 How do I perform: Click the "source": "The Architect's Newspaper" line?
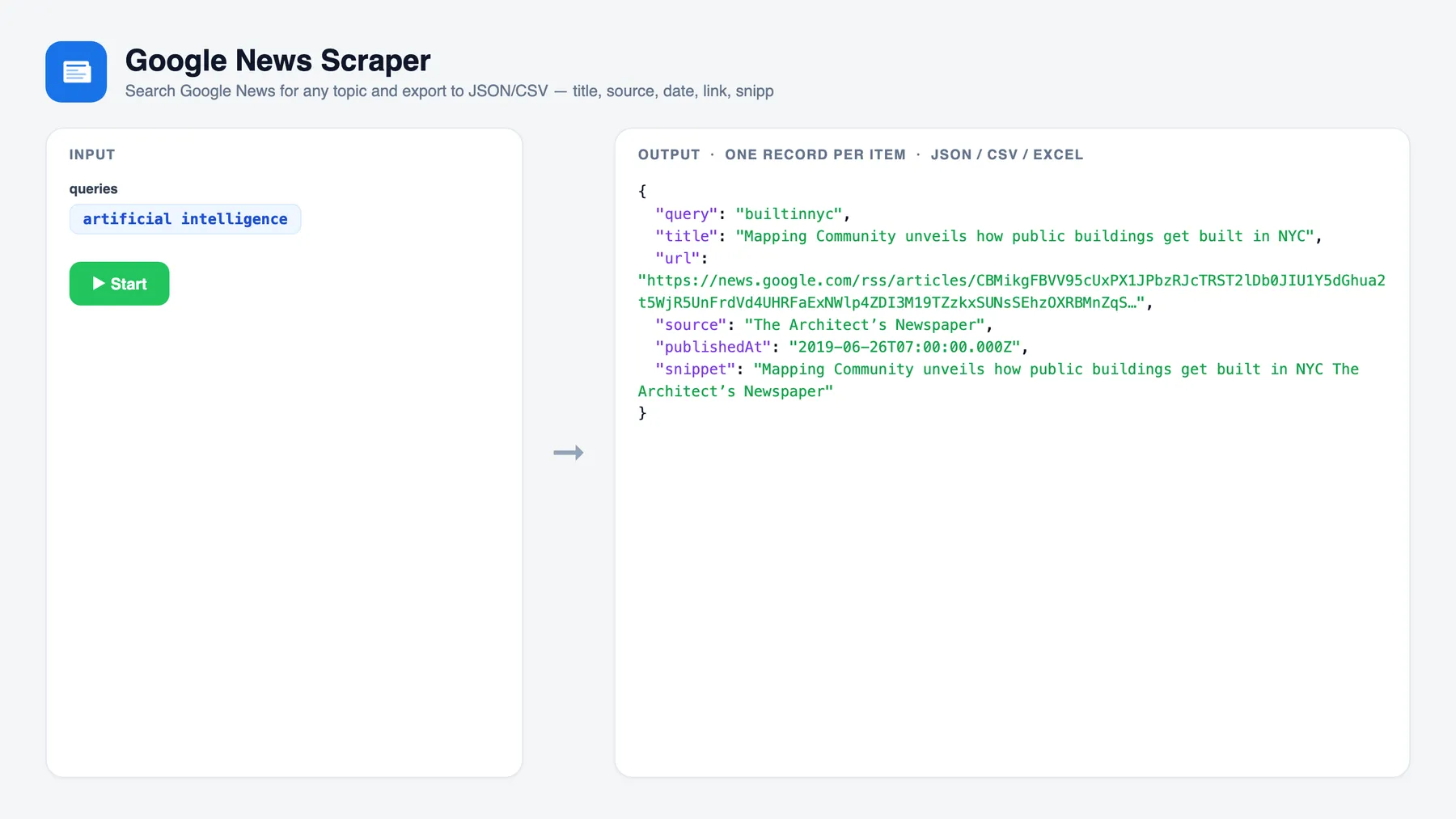point(823,325)
